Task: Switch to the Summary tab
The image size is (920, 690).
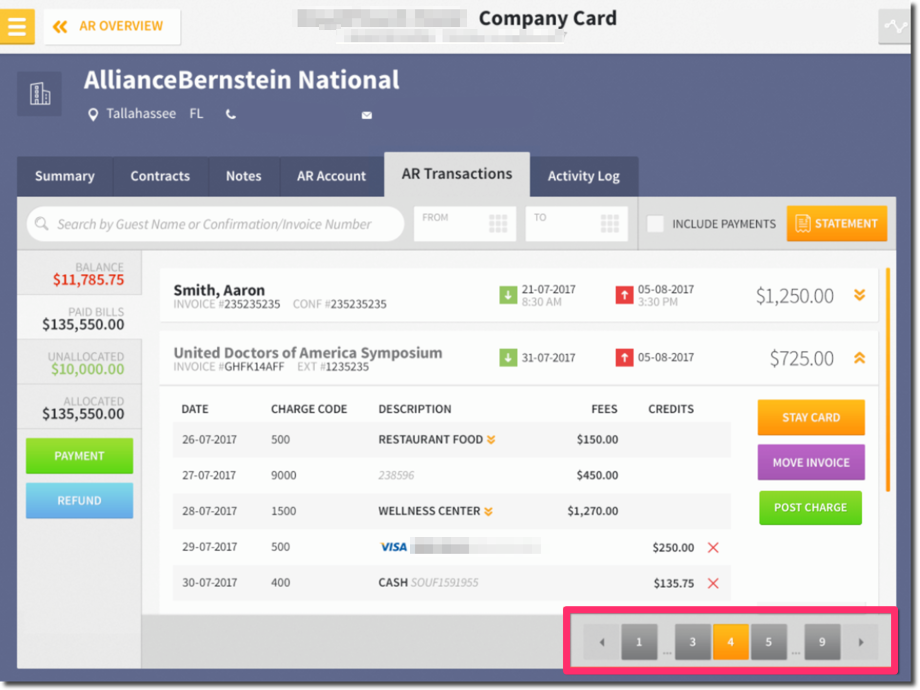Action: pyautogui.click(x=65, y=176)
